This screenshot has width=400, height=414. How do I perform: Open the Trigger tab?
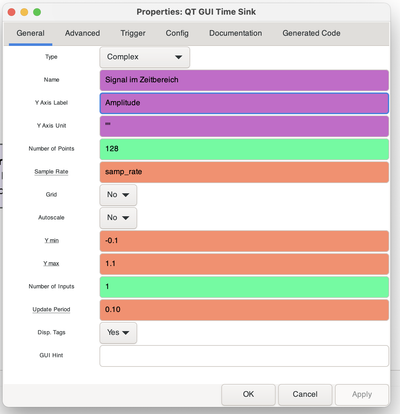[133, 33]
